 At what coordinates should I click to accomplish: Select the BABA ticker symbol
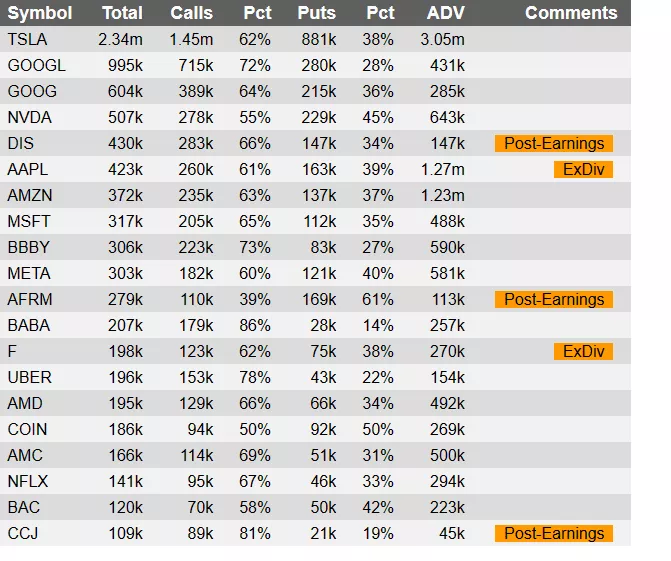point(29,326)
